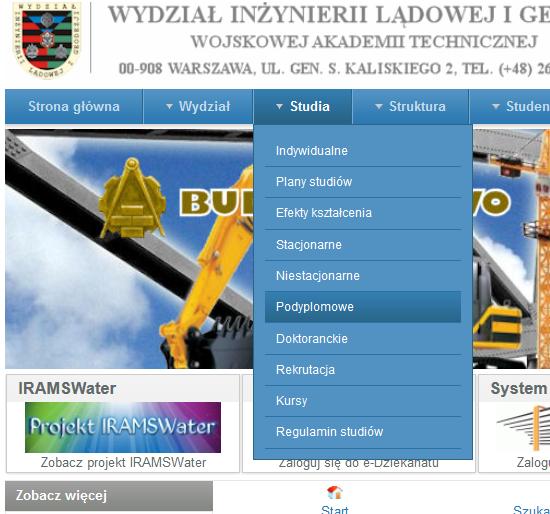
Task: Open the Studia menu
Action: coord(303,106)
